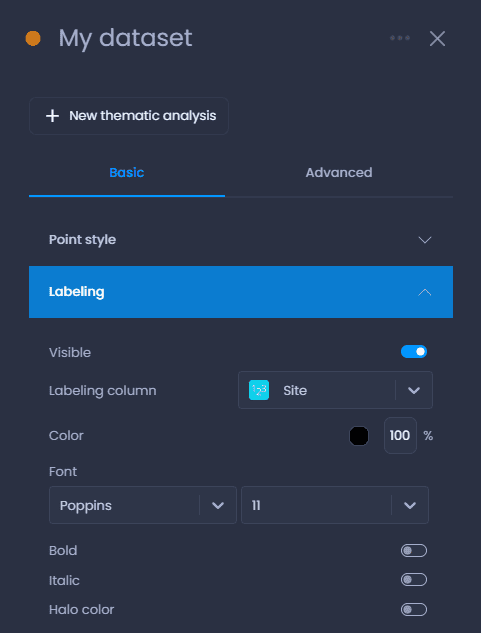This screenshot has width=481, height=633.
Task: Collapse the Labeling section
Action: [x=241, y=292]
